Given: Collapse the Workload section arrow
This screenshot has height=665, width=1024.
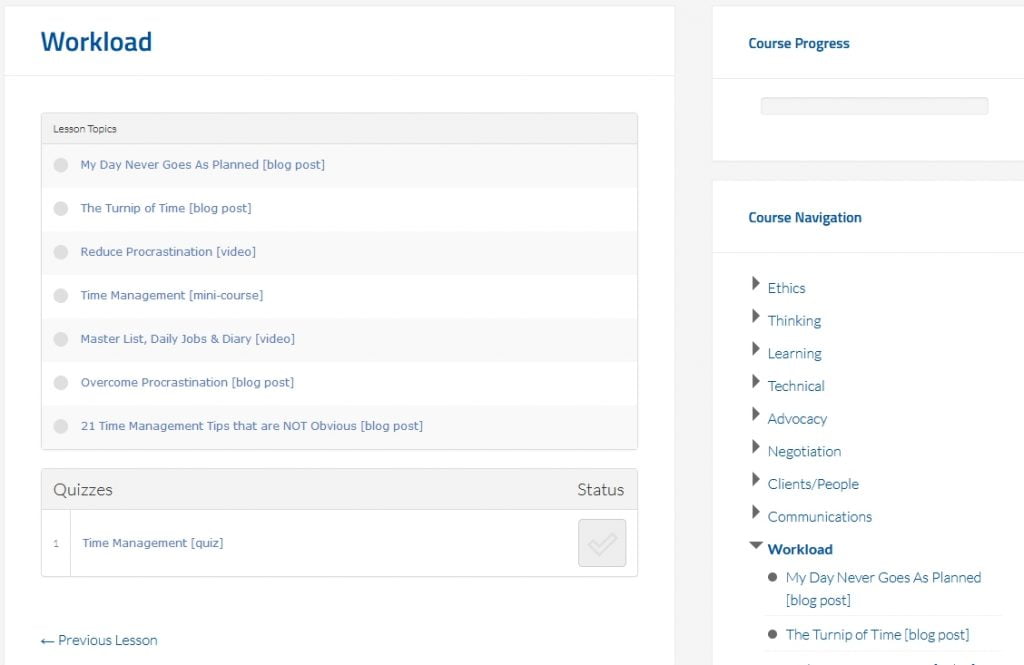Looking at the screenshot, I should (x=756, y=547).
